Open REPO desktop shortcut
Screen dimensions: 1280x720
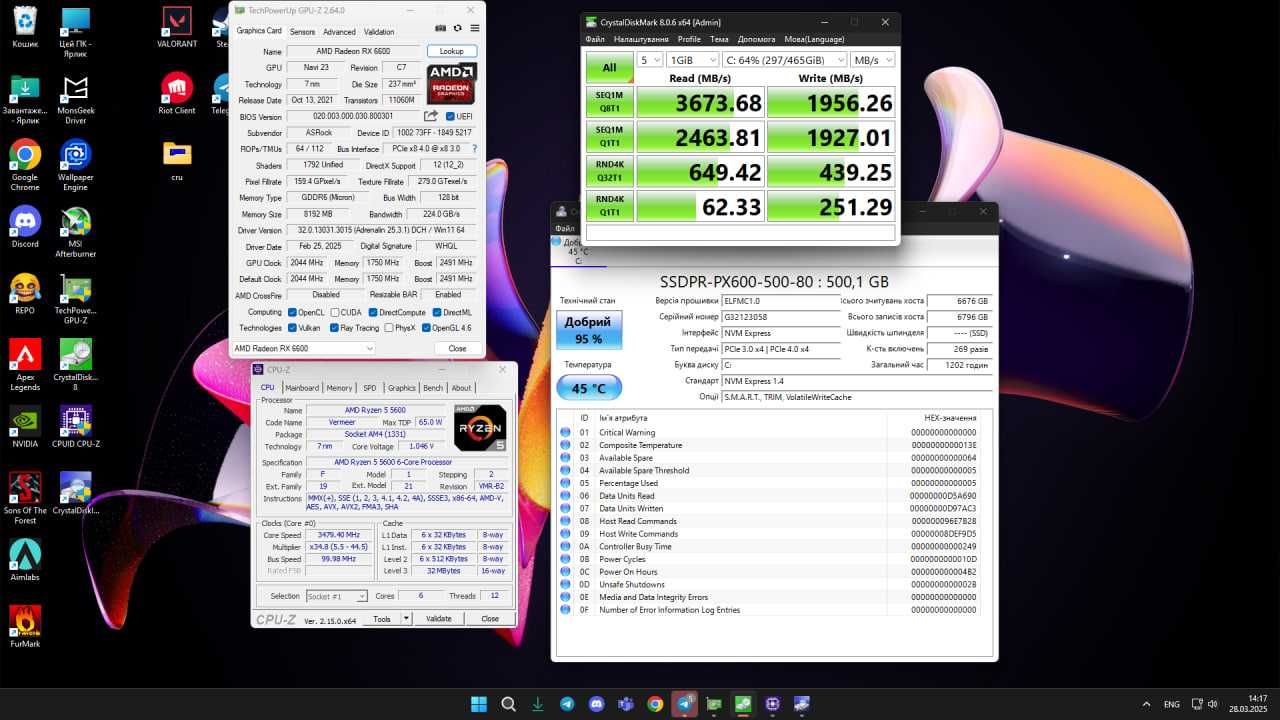25,294
